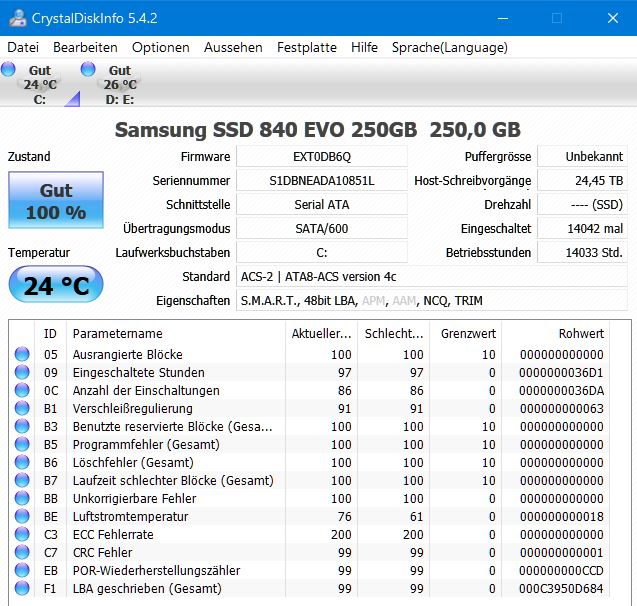Click status orb for Anzahl der Einschaltungen
This screenshot has width=637, height=606.
[x=22, y=390]
